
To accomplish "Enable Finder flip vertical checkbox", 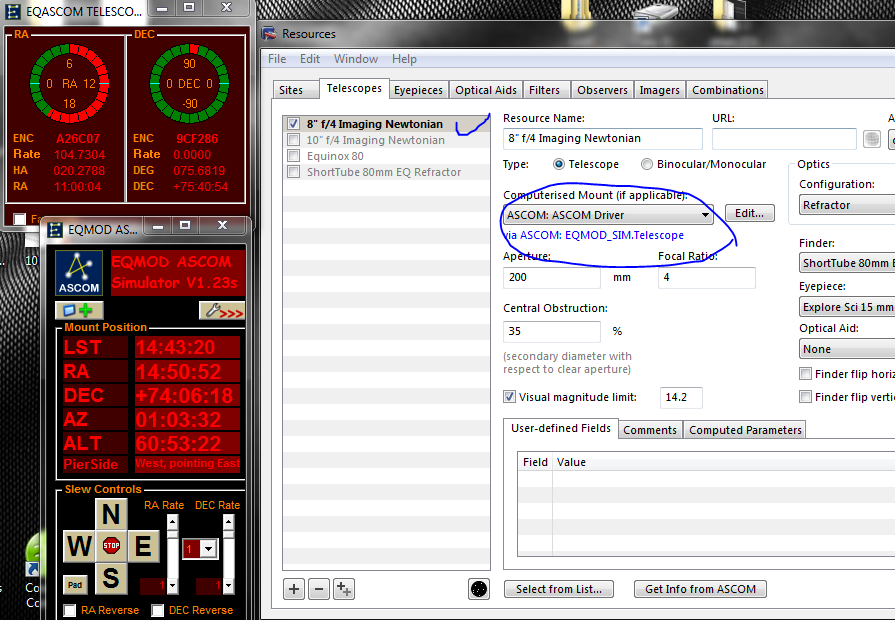I will coord(805,397).
